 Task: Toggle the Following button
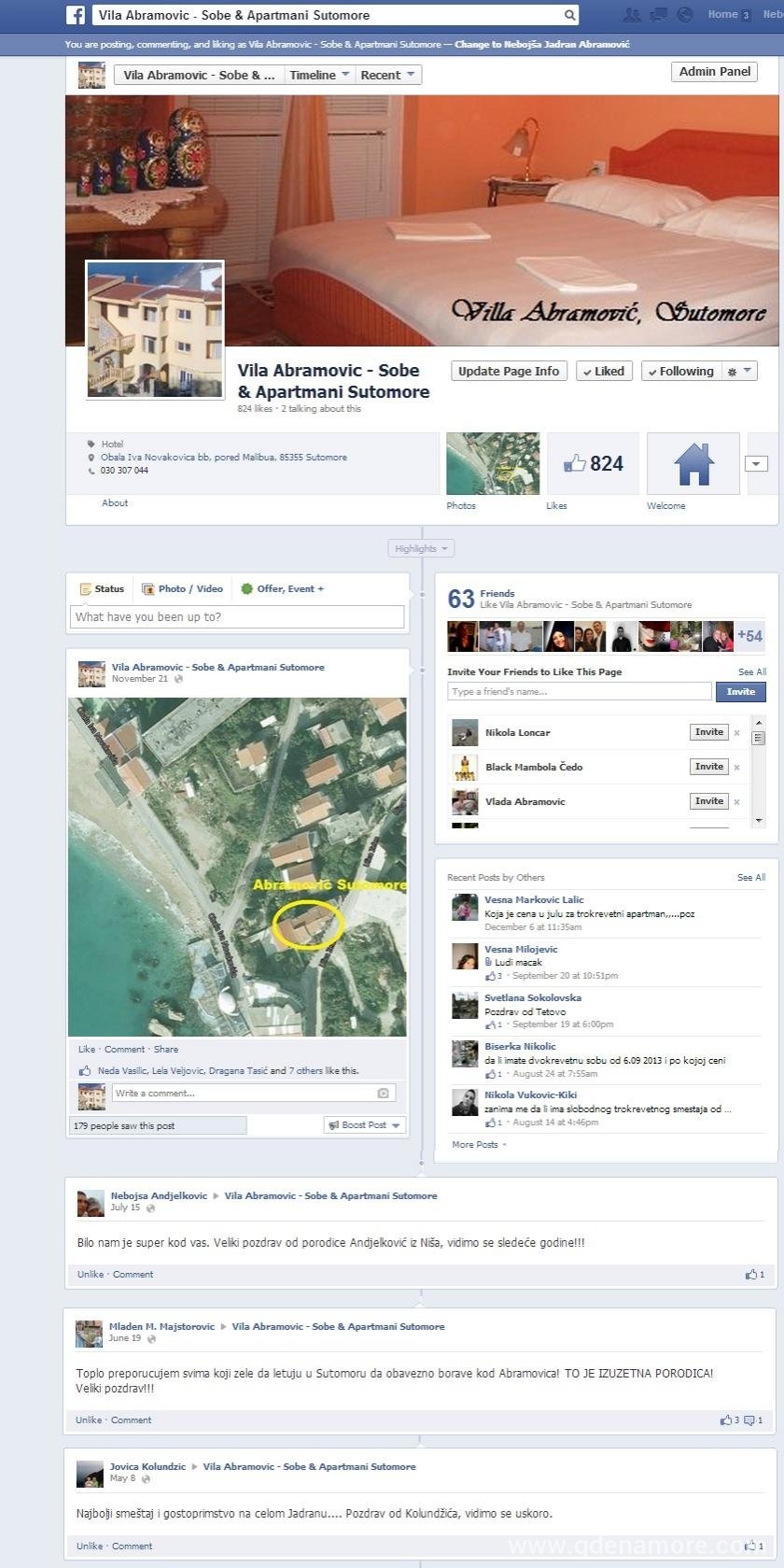[x=680, y=371]
